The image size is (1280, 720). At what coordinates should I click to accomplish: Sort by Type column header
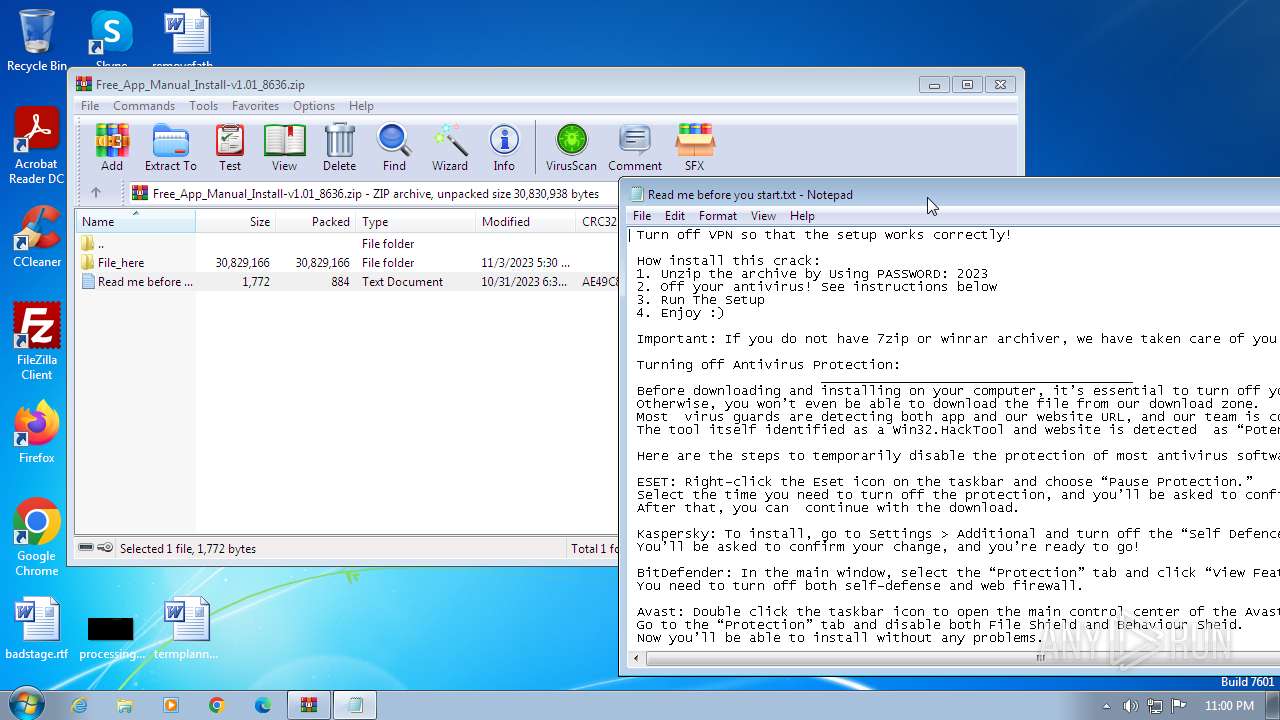pos(416,222)
